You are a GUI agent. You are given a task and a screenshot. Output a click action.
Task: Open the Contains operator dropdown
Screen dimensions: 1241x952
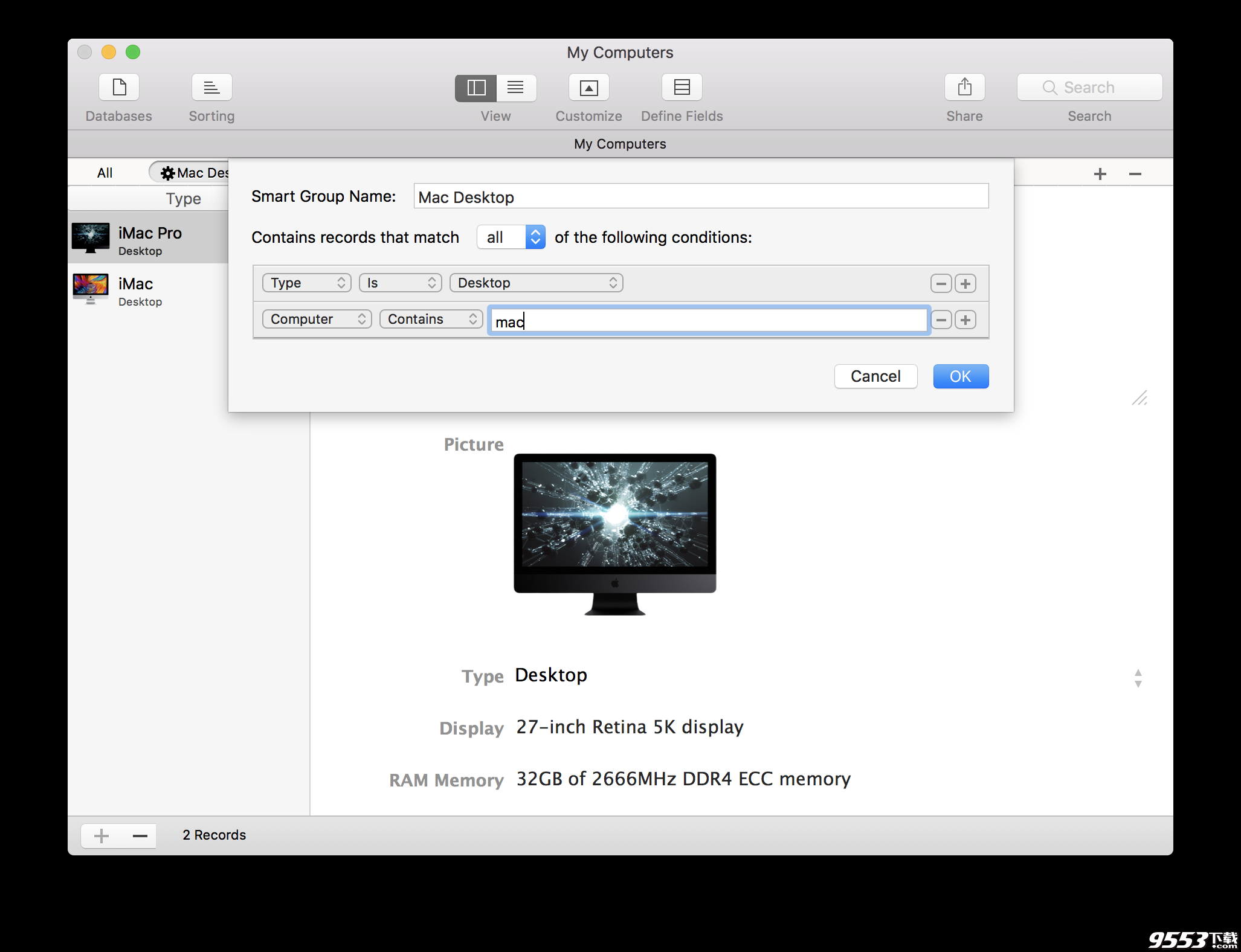431,320
